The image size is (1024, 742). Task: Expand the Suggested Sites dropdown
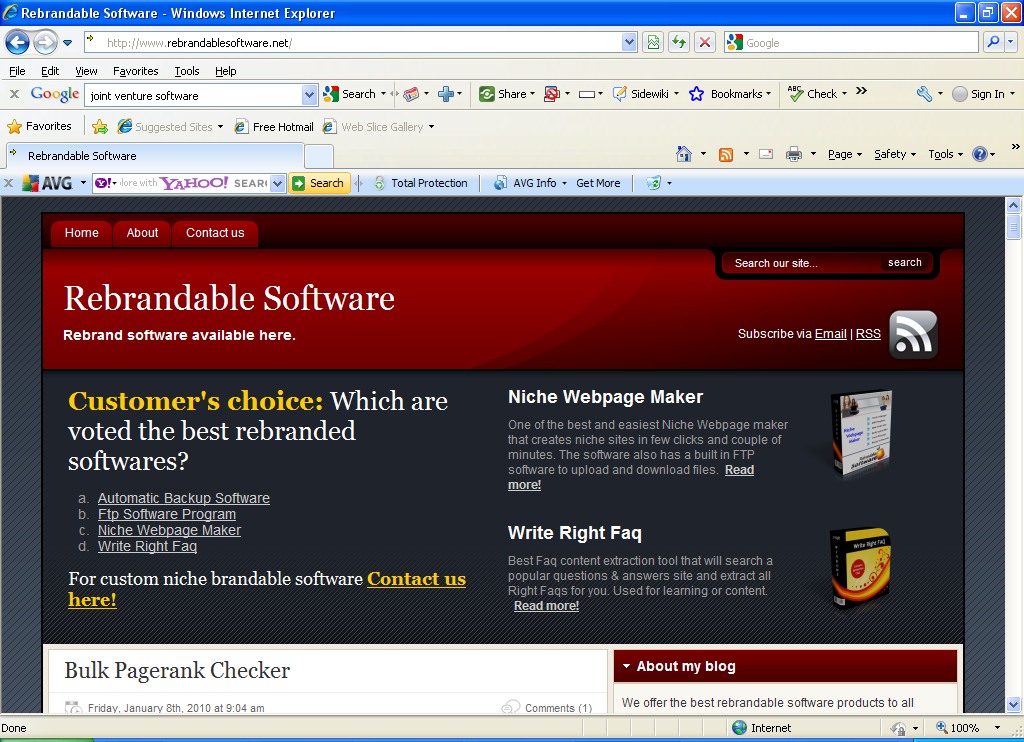(220, 127)
